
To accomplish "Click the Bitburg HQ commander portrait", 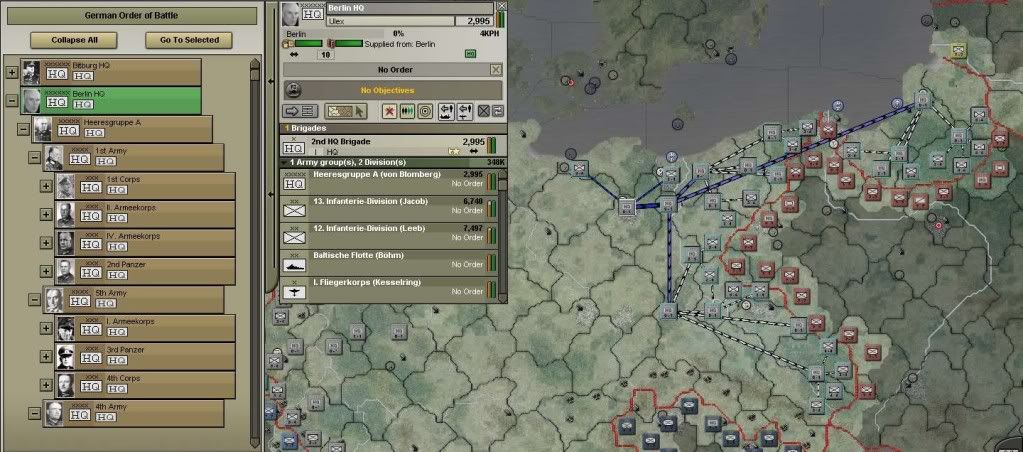I will coord(31,72).
